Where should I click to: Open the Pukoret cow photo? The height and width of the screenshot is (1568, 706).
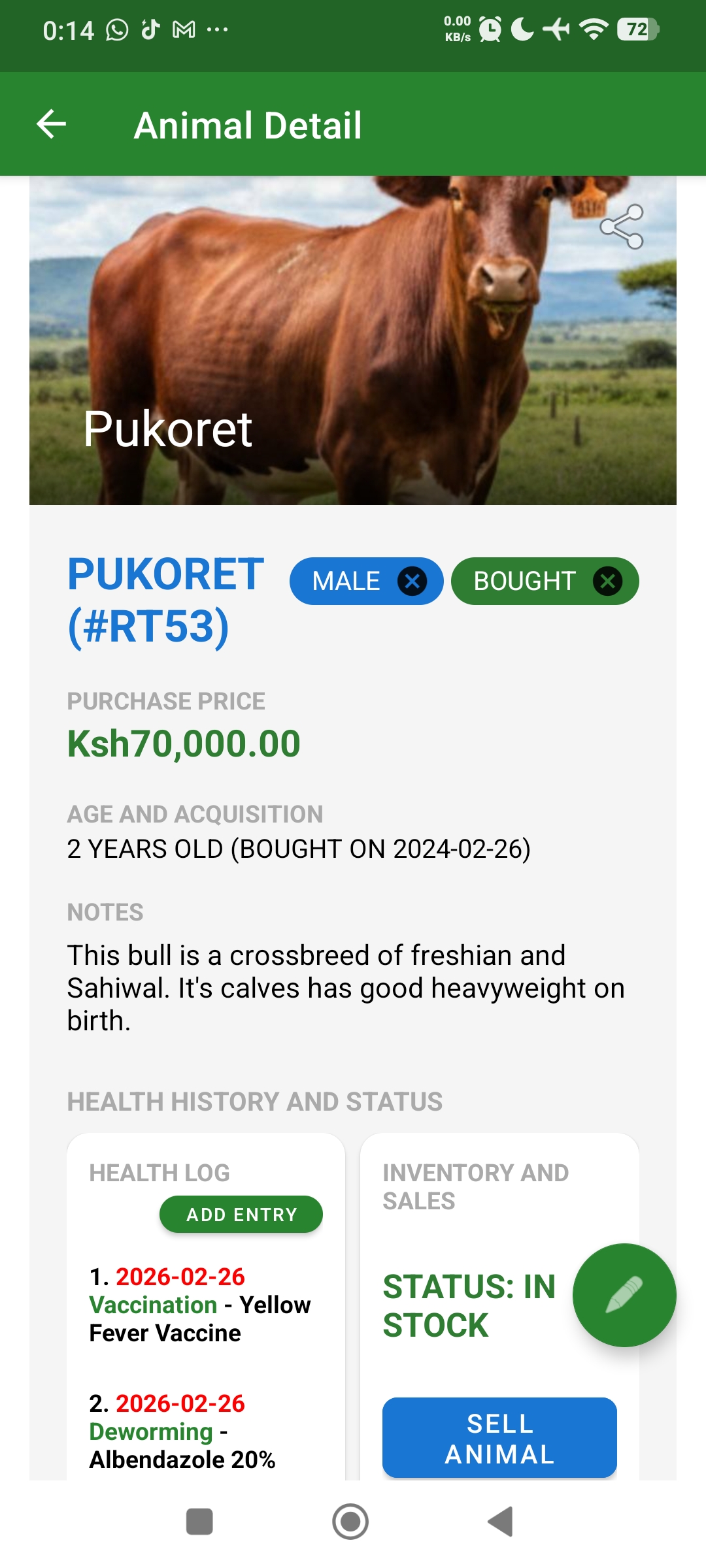353,327
